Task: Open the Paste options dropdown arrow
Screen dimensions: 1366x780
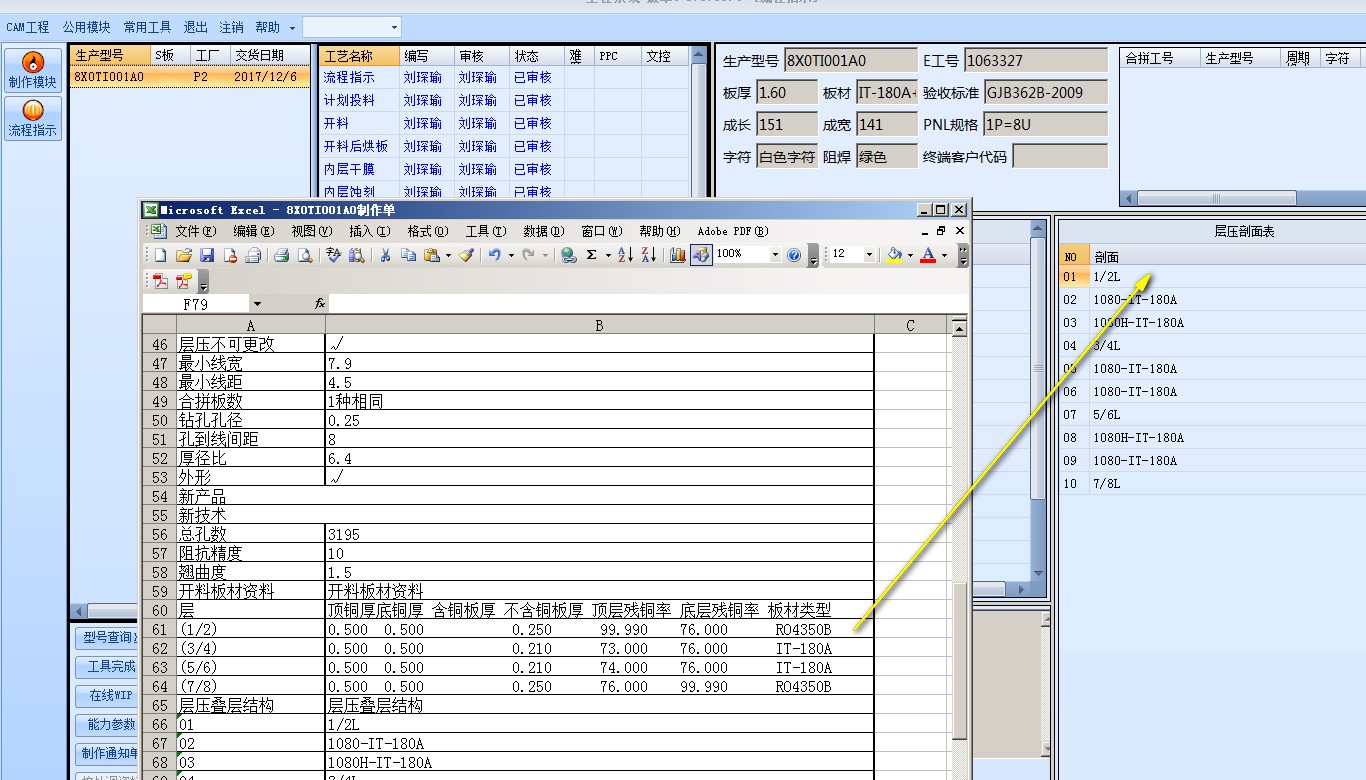Action: (x=448, y=255)
